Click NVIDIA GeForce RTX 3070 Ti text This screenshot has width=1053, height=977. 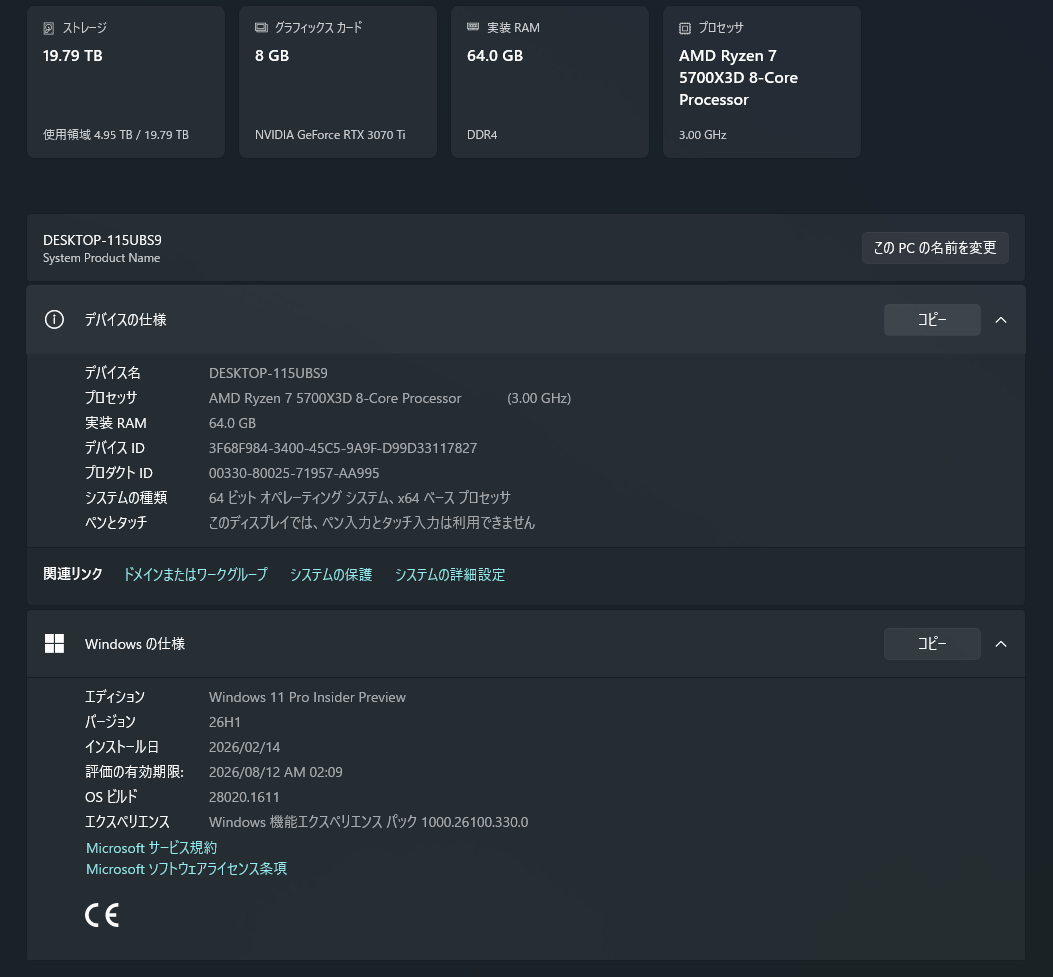pos(330,135)
